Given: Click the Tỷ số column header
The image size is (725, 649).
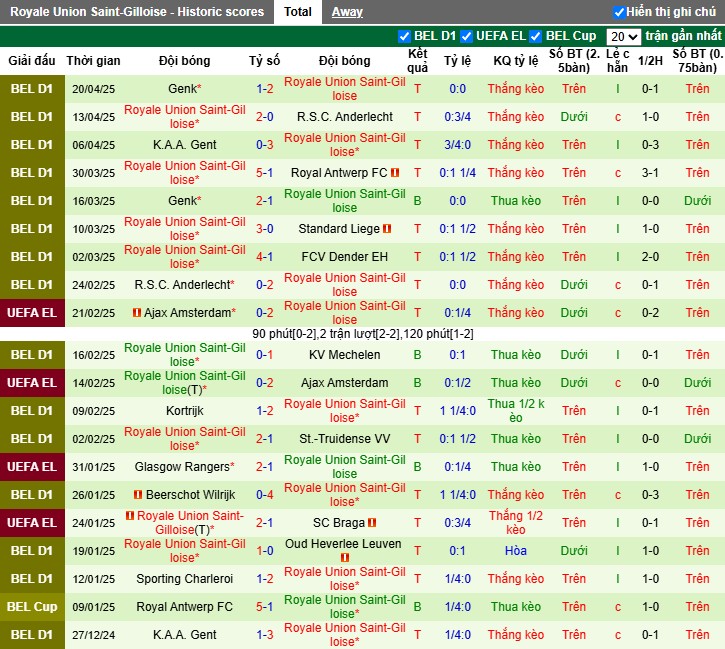Looking at the screenshot, I should coord(264,61).
